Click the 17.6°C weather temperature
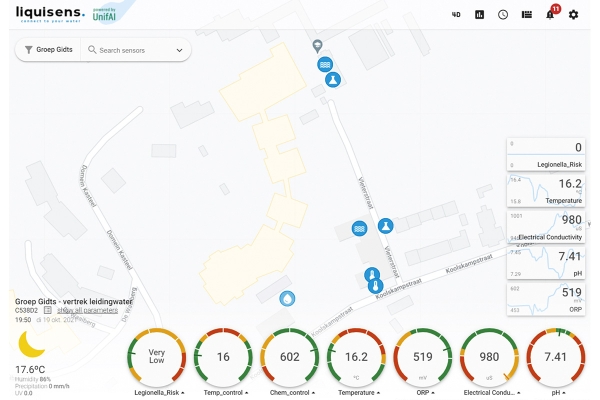The image size is (600, 400). coord(30,370)
